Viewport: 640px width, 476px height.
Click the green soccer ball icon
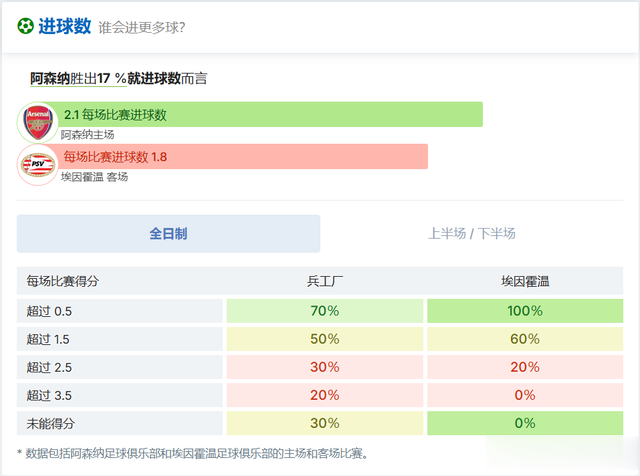(x=25, y=26)
